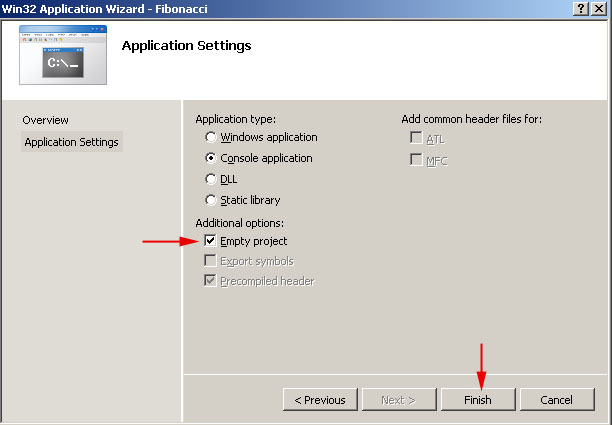Image resolution: width=612 pixels, height=425 pixels.
Task: Click the console application banner image
Action: 63,55
